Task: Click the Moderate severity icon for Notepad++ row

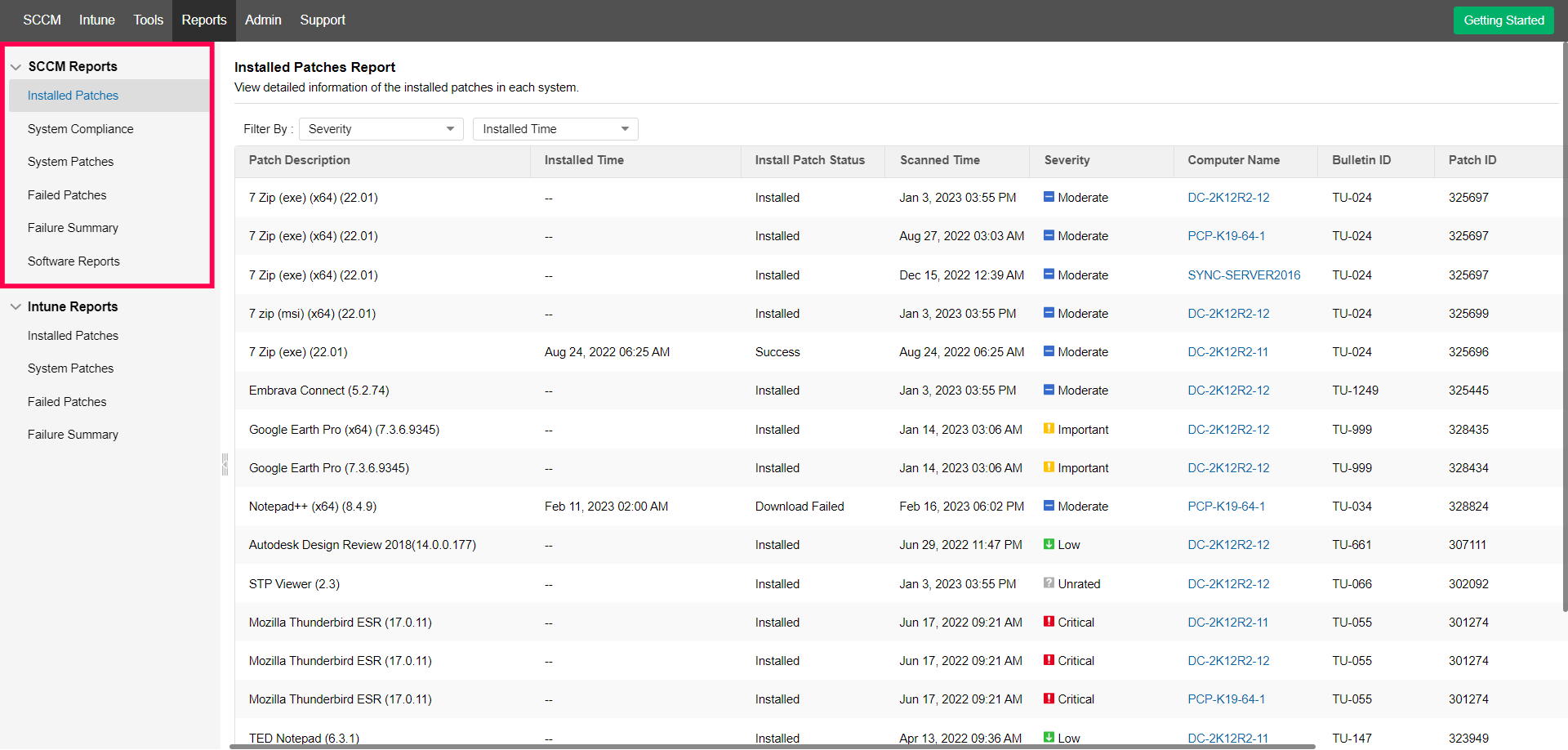Action: click(x=1049, y=506)
